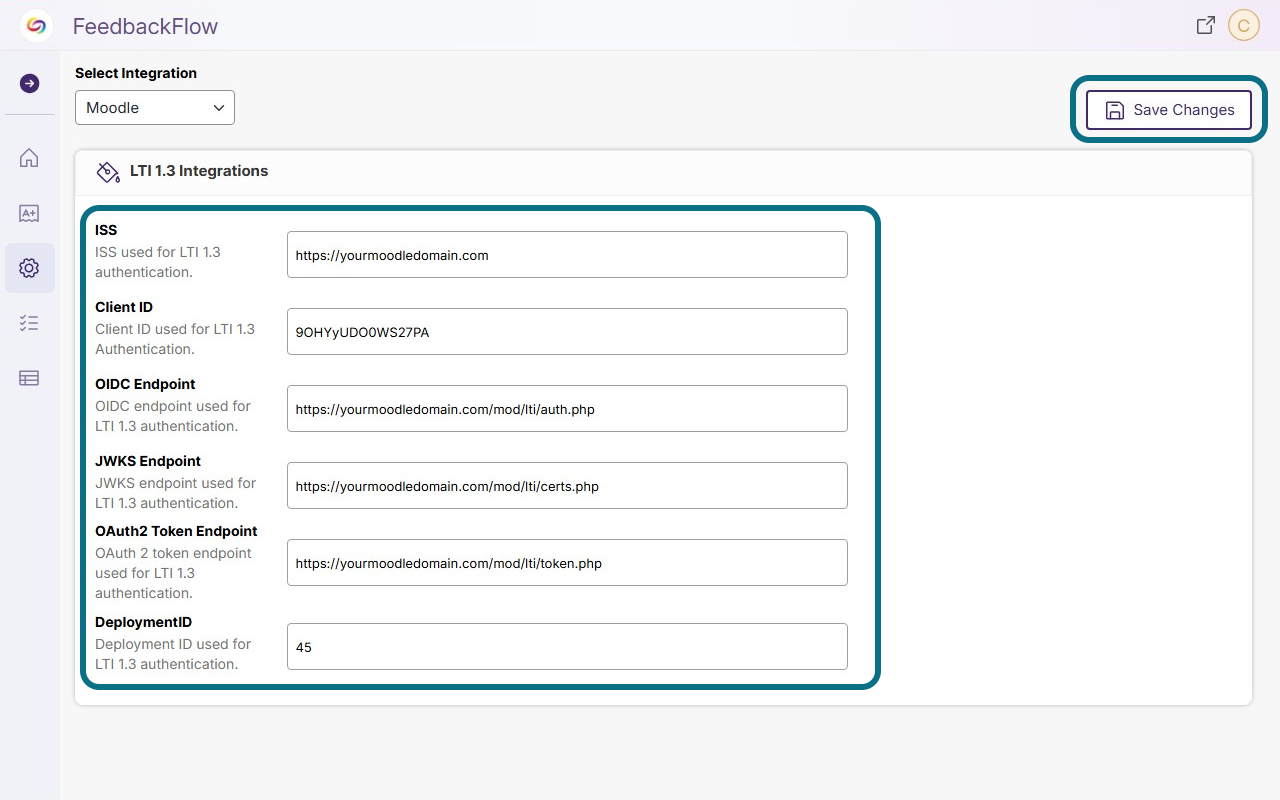Focus the OAuth2 Token Endpoint input field
The image size is (1280, 800).
(x=567, y=563)
